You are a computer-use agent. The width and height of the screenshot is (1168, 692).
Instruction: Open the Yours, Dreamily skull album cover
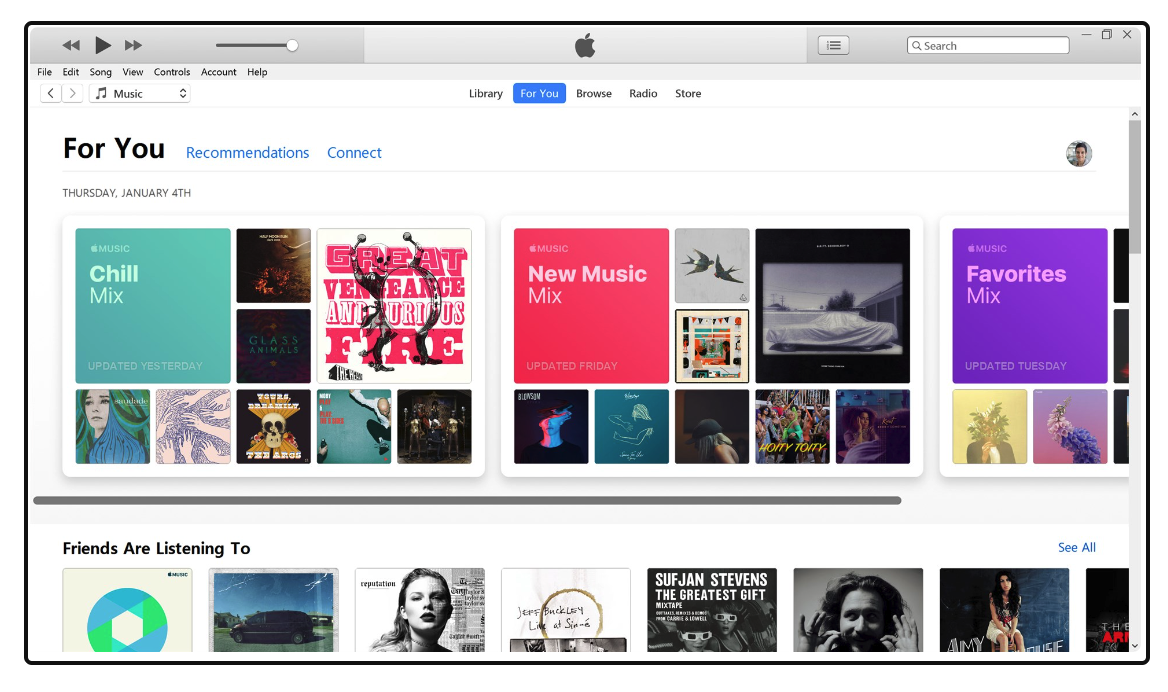pyautogui.click(x=273, y=427)
